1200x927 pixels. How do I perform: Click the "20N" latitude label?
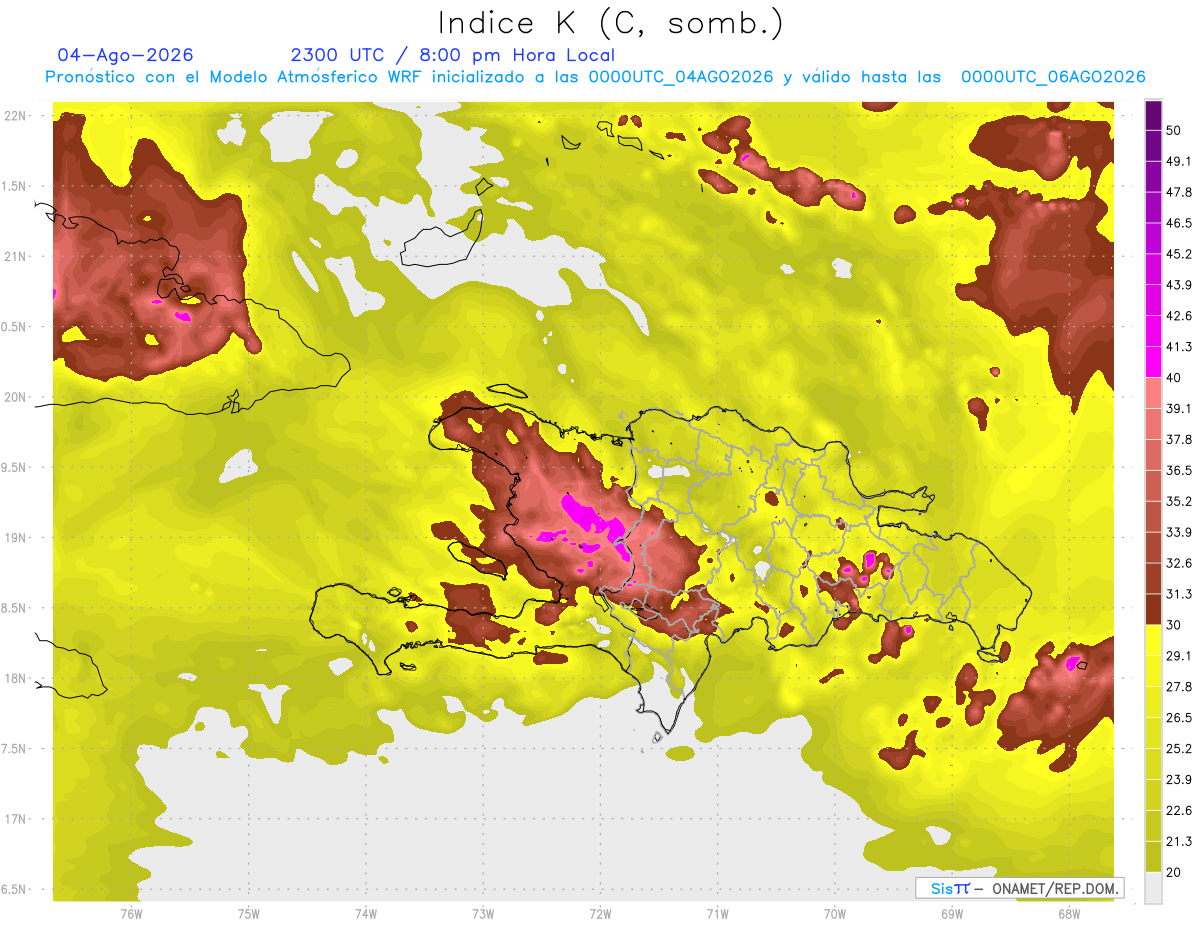click(x=16, y=397)
